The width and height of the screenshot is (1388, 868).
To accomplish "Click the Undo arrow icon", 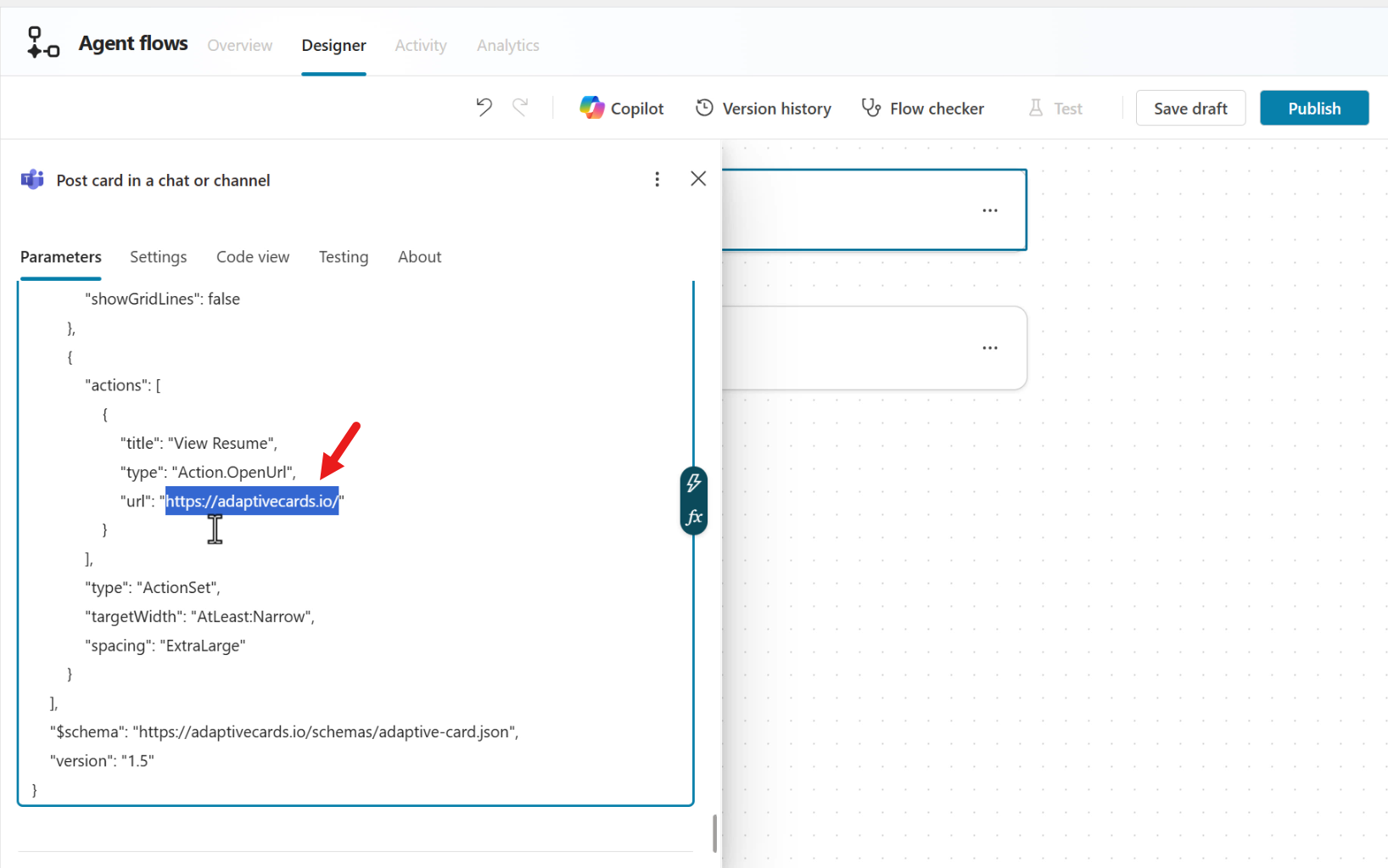I will (484, 107).
